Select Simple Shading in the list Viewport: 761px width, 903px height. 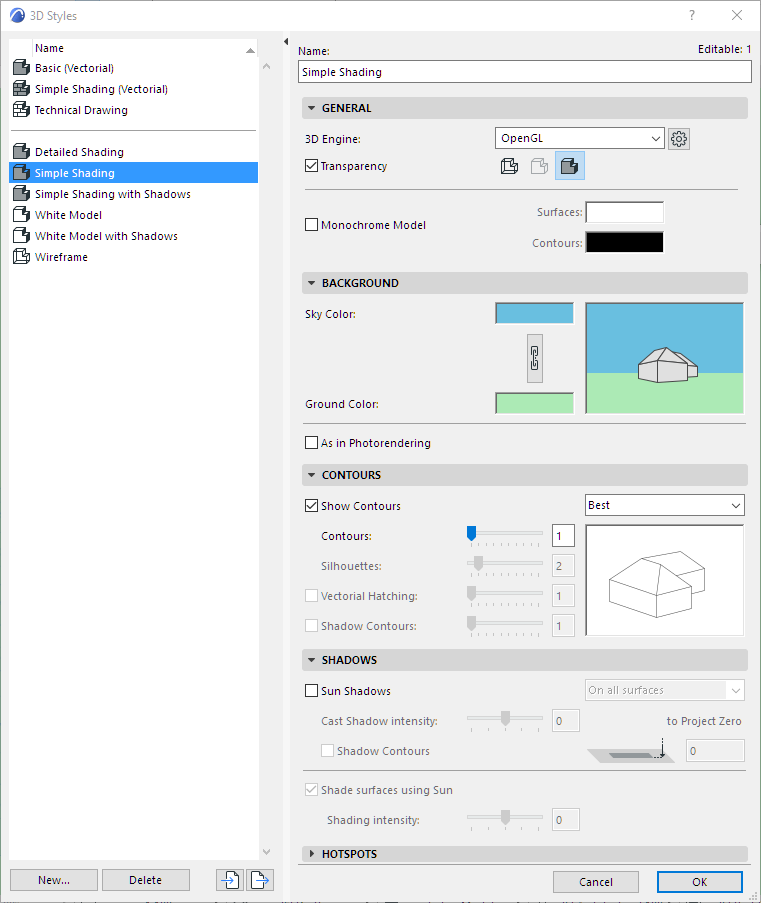(x=134, y=173)
